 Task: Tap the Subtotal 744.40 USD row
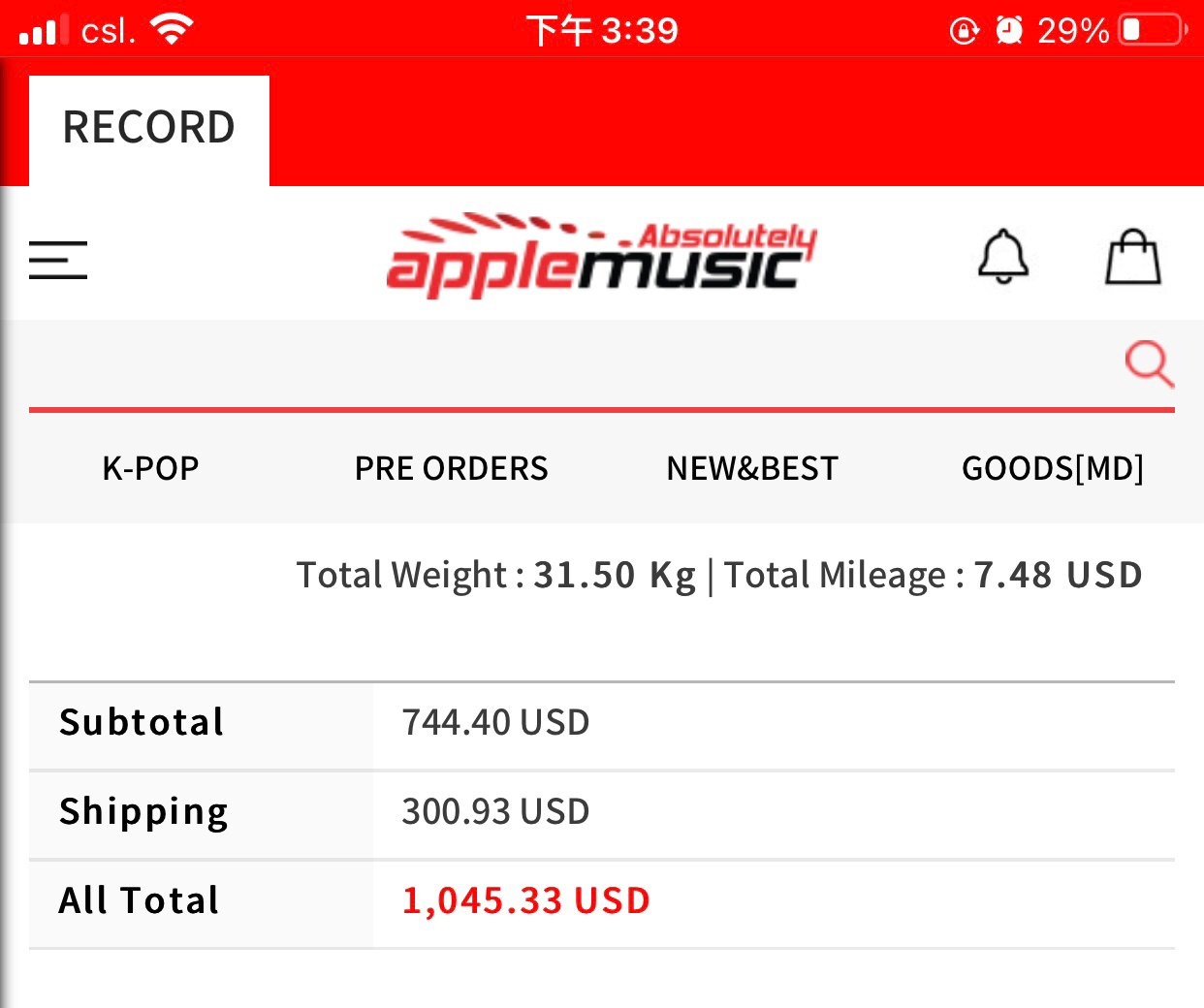[x=602, y=723]
